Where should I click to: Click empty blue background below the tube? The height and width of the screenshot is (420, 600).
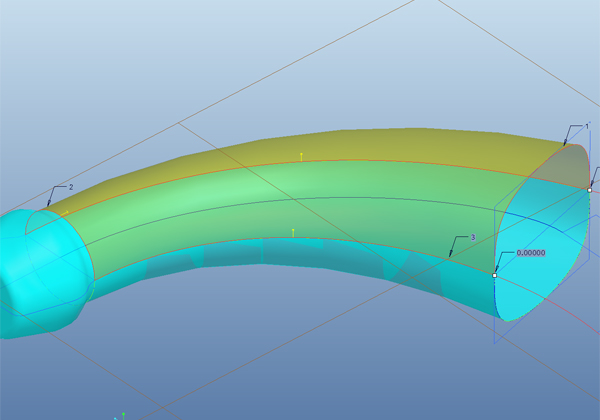[300, 370]
